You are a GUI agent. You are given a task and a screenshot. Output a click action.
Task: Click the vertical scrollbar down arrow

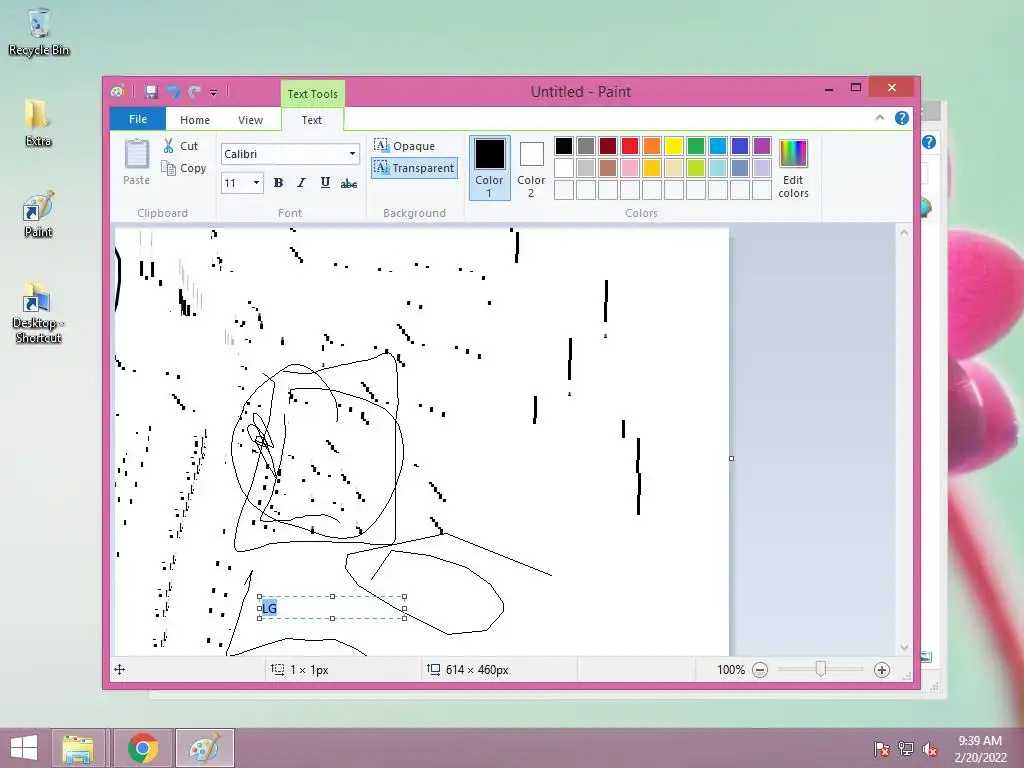[x=904, y=648]
